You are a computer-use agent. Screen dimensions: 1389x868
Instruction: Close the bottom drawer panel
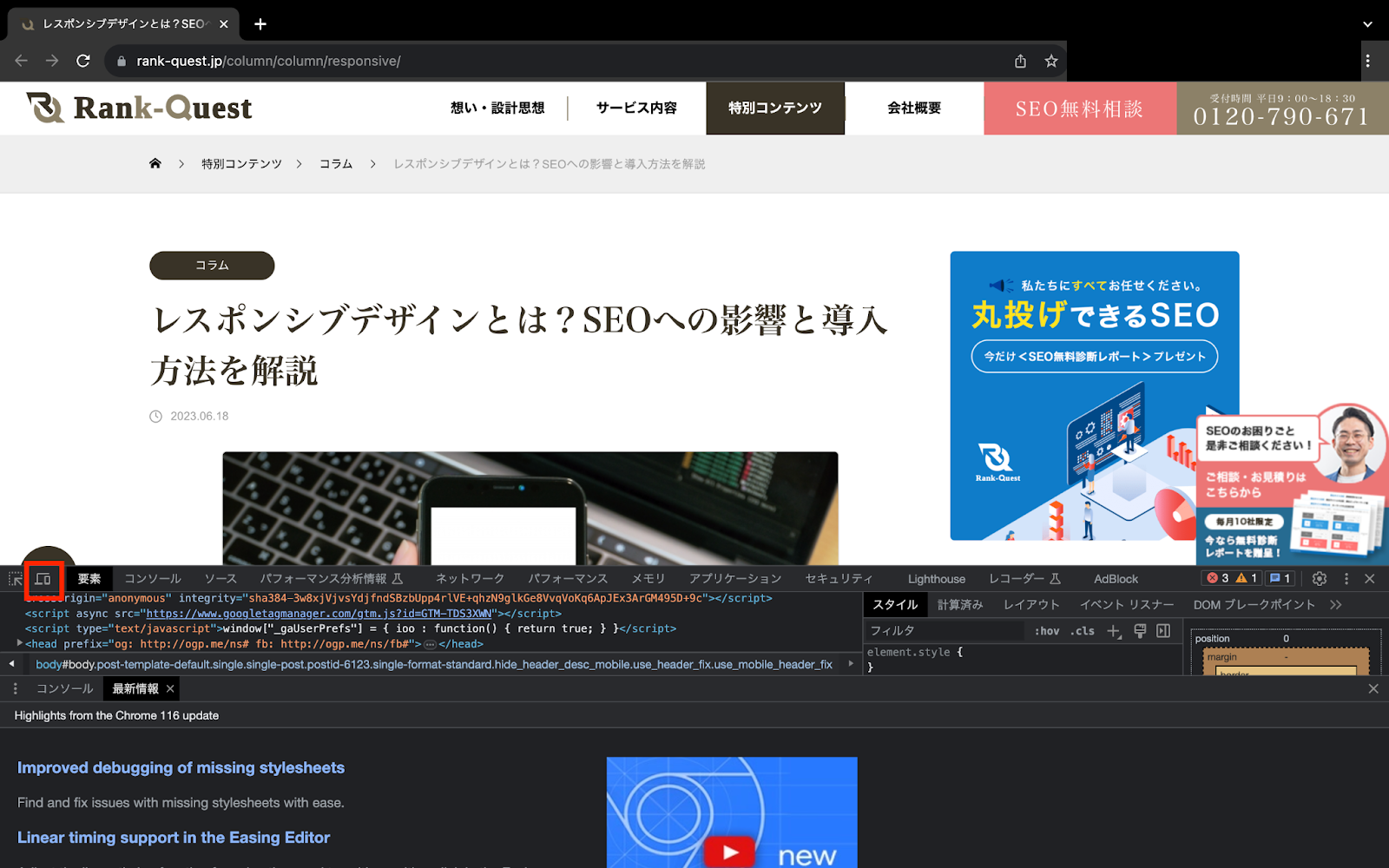(x=1373, y=688)
